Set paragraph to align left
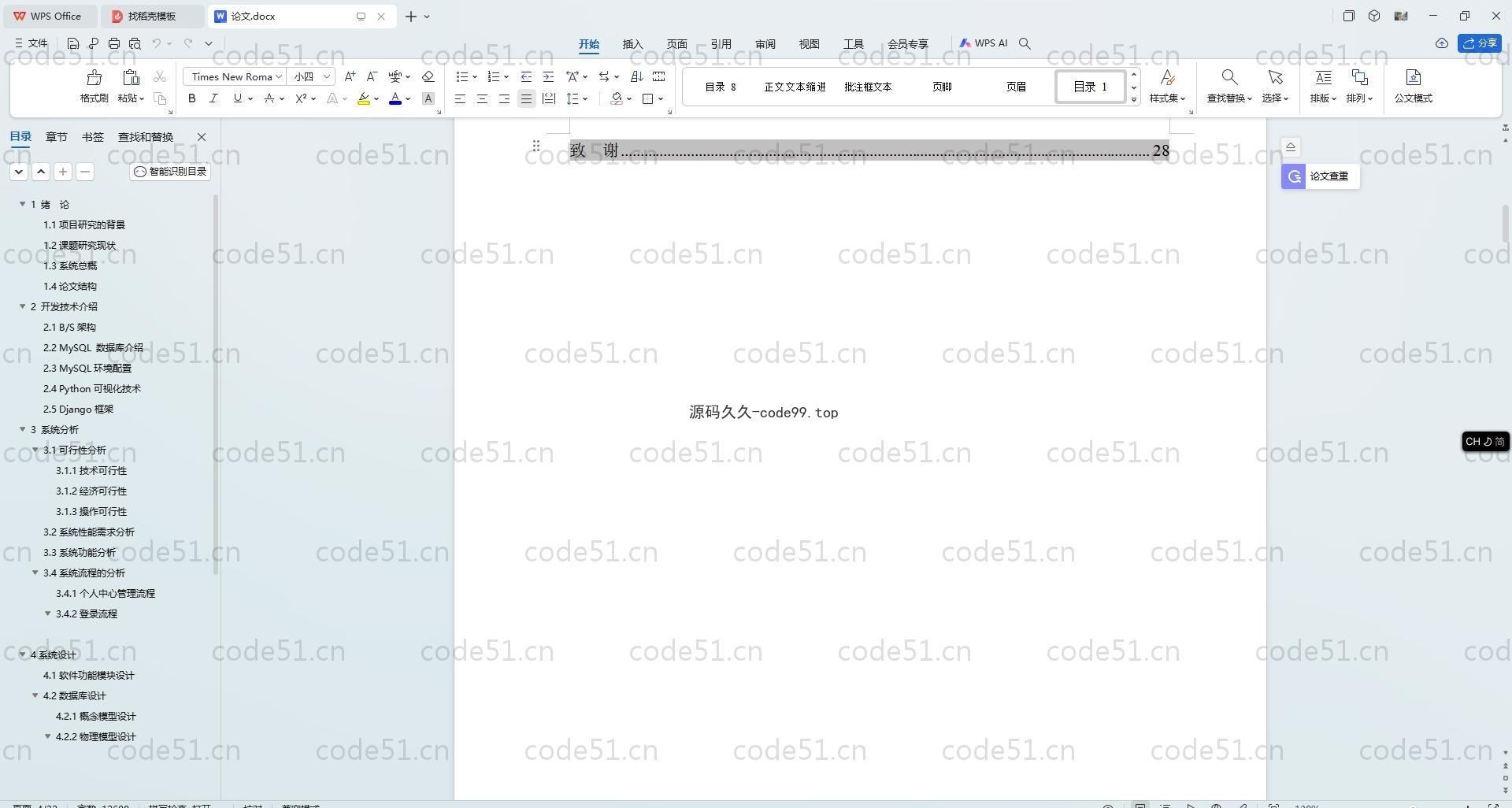This screenshot has height=808, width=1512. [x=460, y=98]
